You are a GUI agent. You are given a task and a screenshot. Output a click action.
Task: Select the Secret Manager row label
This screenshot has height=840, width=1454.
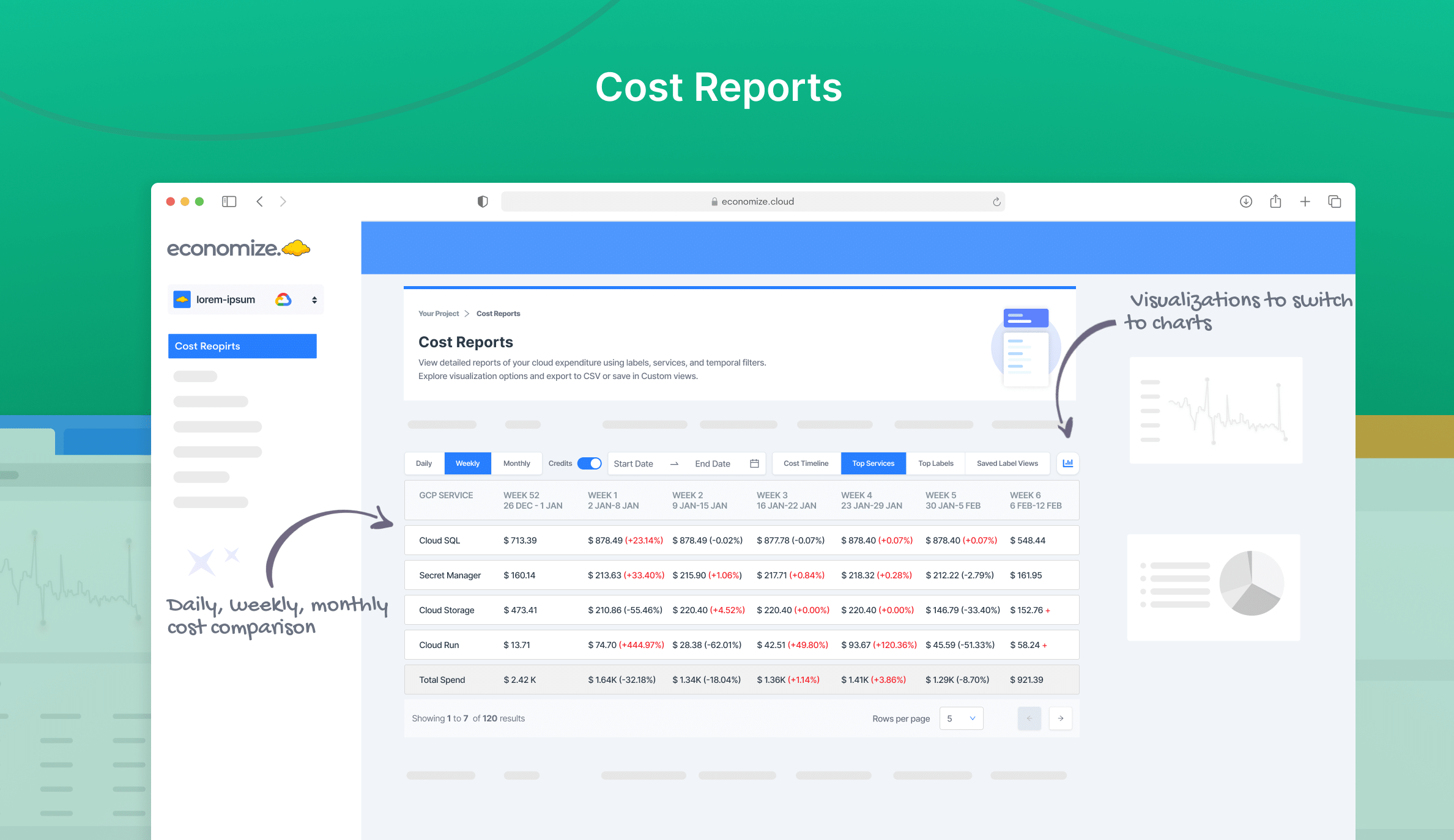(x=450, y=575)
